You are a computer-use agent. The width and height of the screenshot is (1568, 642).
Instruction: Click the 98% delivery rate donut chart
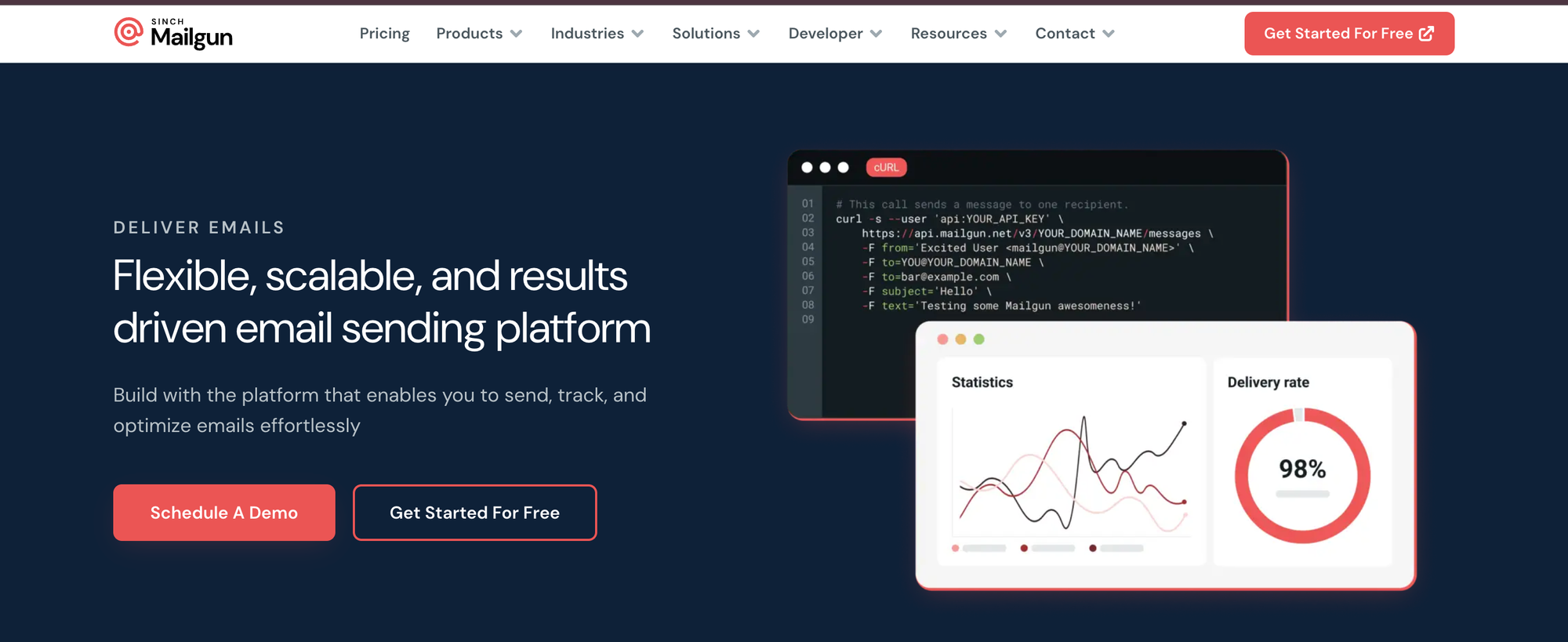(x=1302, y=475)
